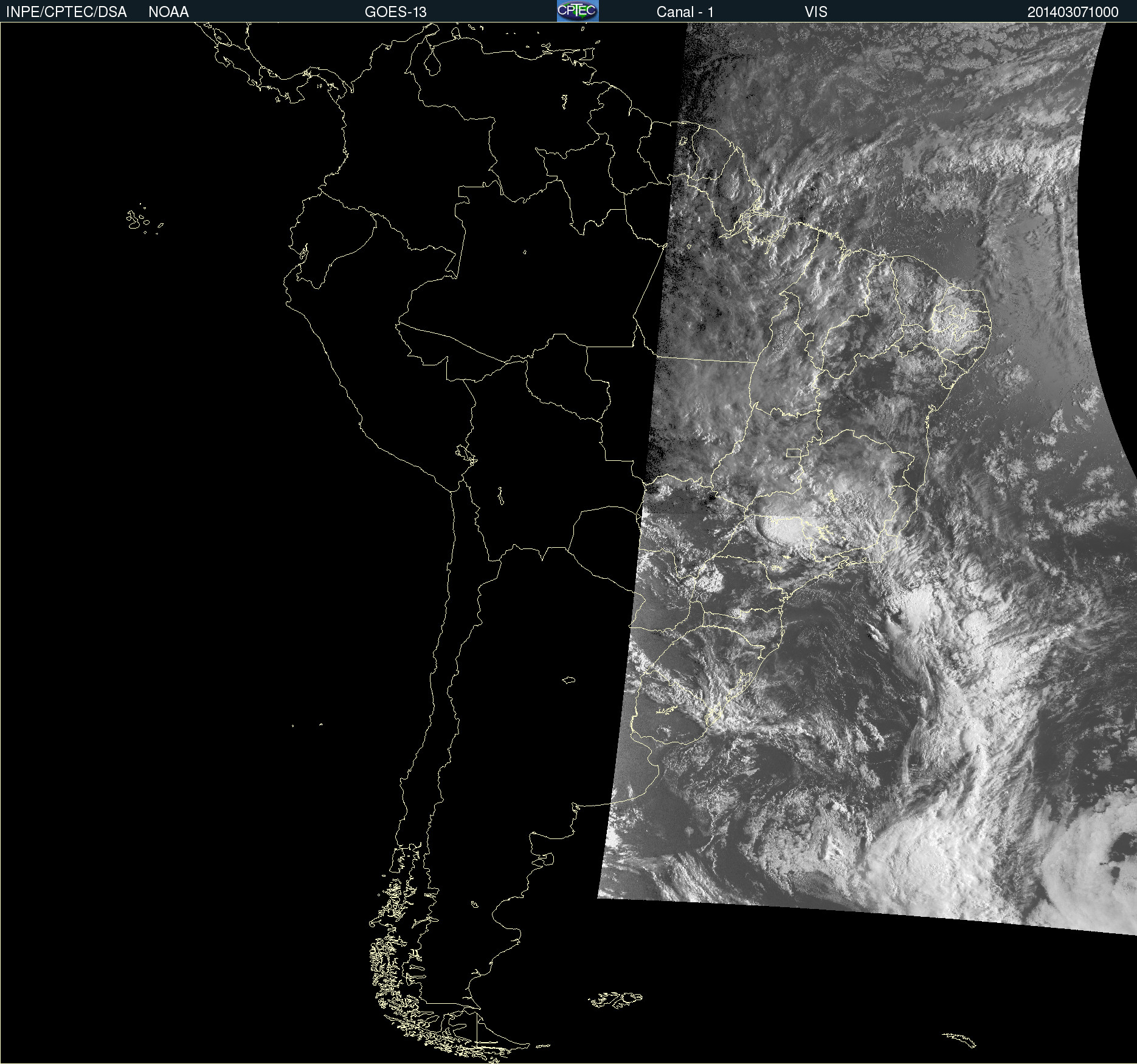Viewport: 1137px width, 1064px height.
Task: Click the VIS channel label
Action: coord(816,12)
